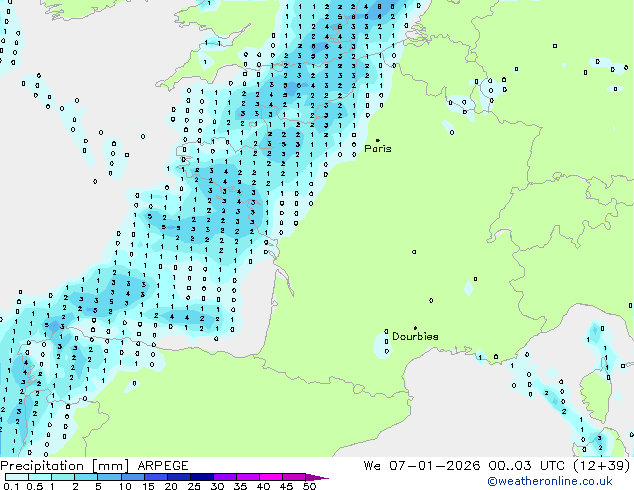634x490 pixels.
Task: Select the 20 mm legend color swatch
Action: [x=178, y=477]
